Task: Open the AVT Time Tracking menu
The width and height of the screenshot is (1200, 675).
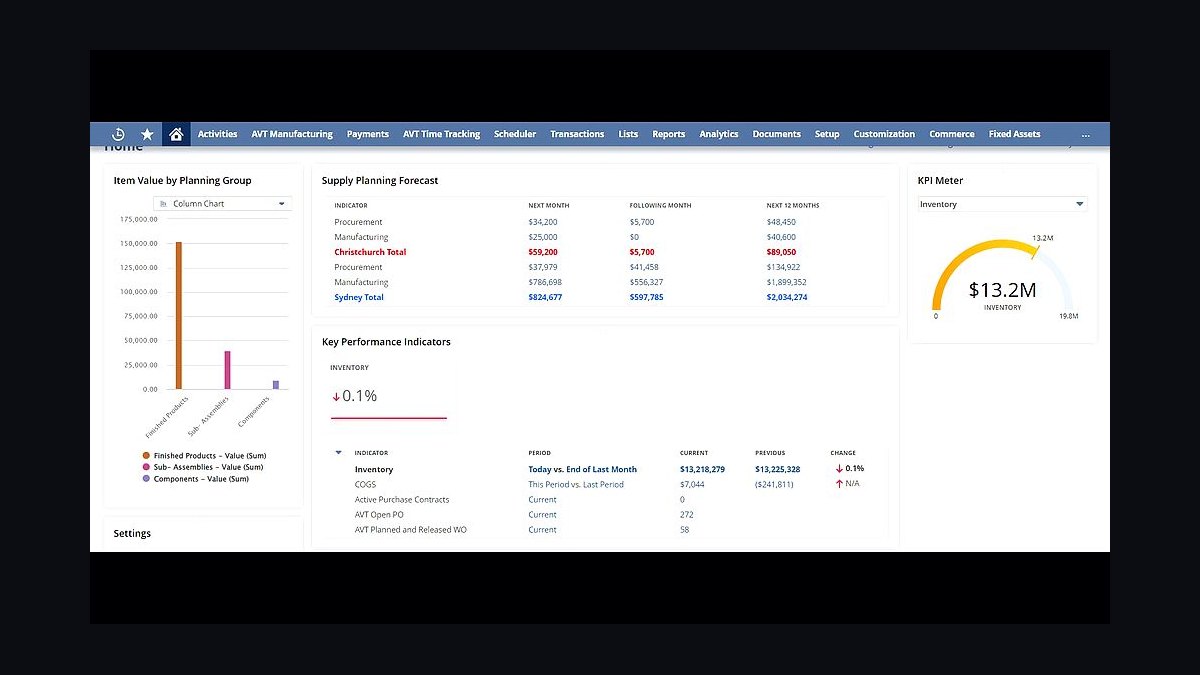Action: [441, 134]
